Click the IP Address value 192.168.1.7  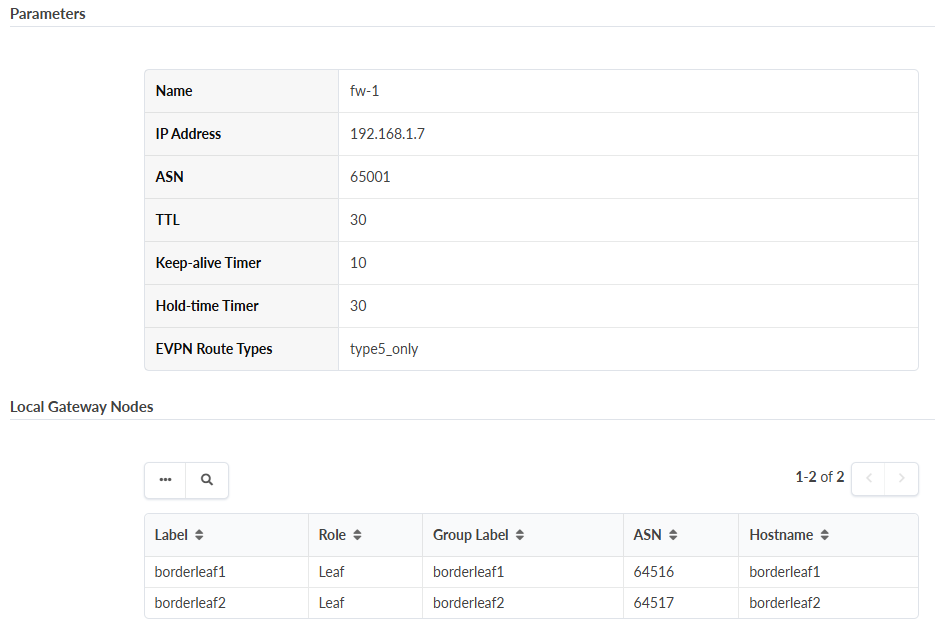pyautogui.click(x=387, y=133)
